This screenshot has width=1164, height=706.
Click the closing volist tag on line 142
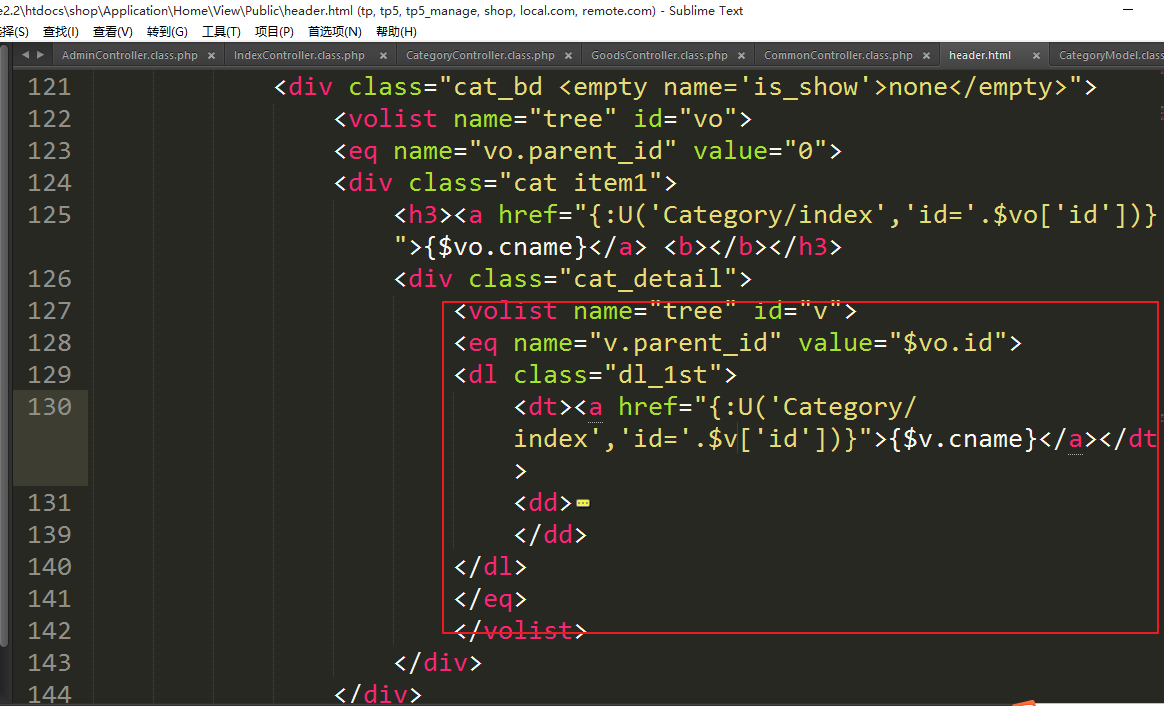pos(520,631)
